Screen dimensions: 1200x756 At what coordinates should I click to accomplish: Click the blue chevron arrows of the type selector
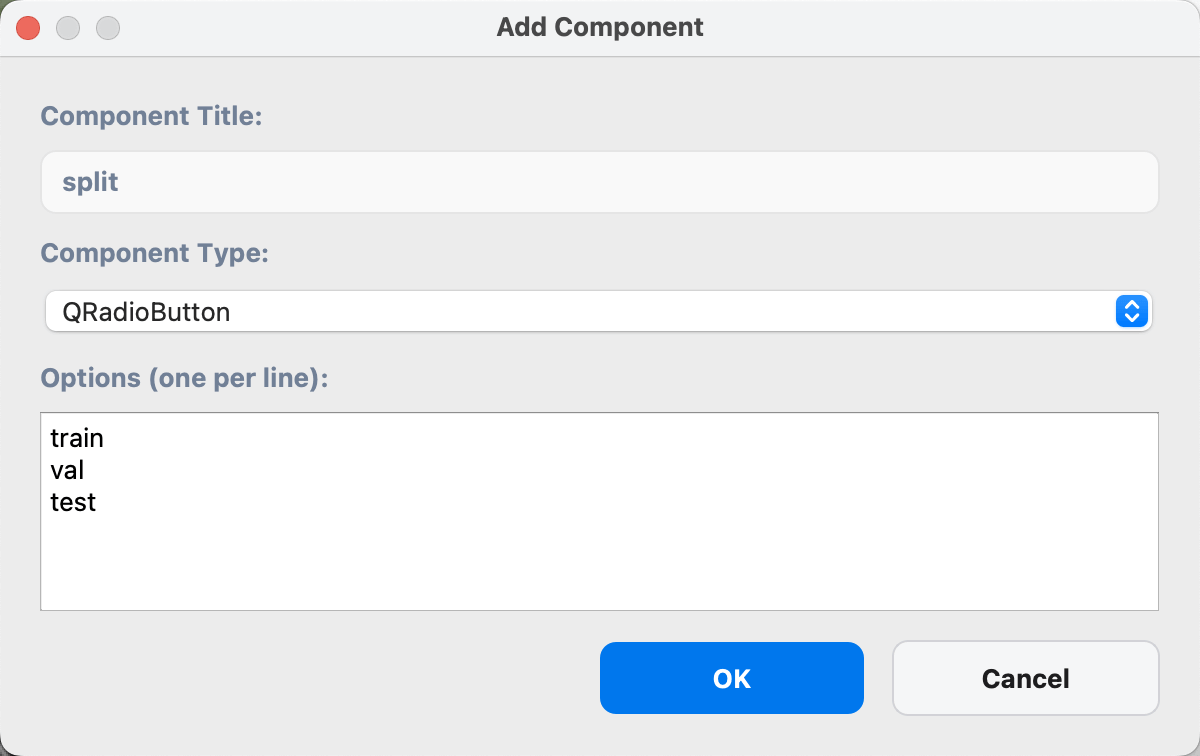point(1130,311)
